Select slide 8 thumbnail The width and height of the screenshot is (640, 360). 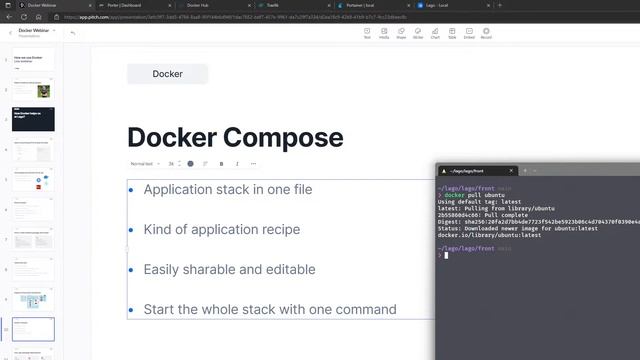coord(33,269)
